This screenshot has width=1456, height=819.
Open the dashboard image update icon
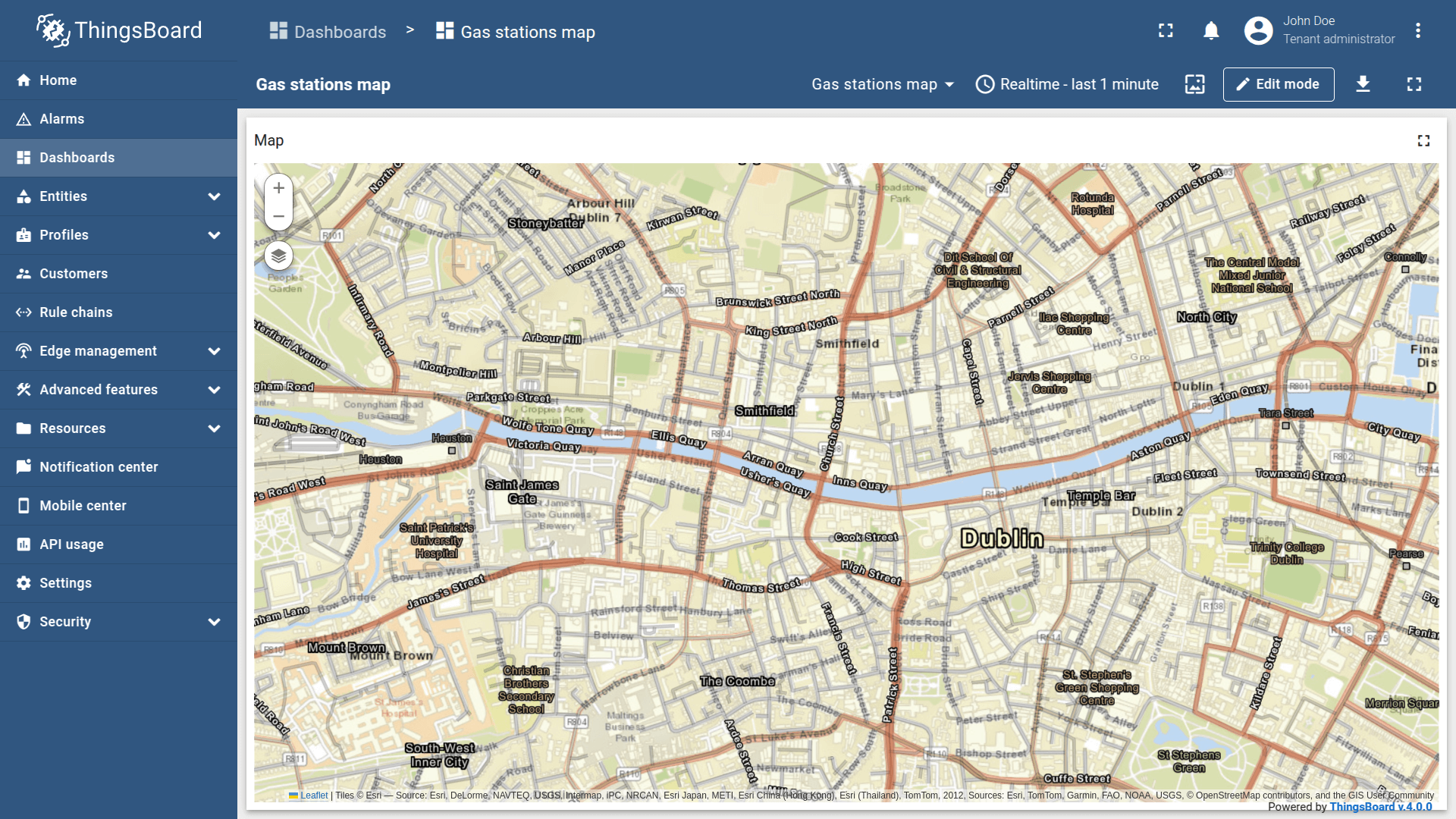1194,84
